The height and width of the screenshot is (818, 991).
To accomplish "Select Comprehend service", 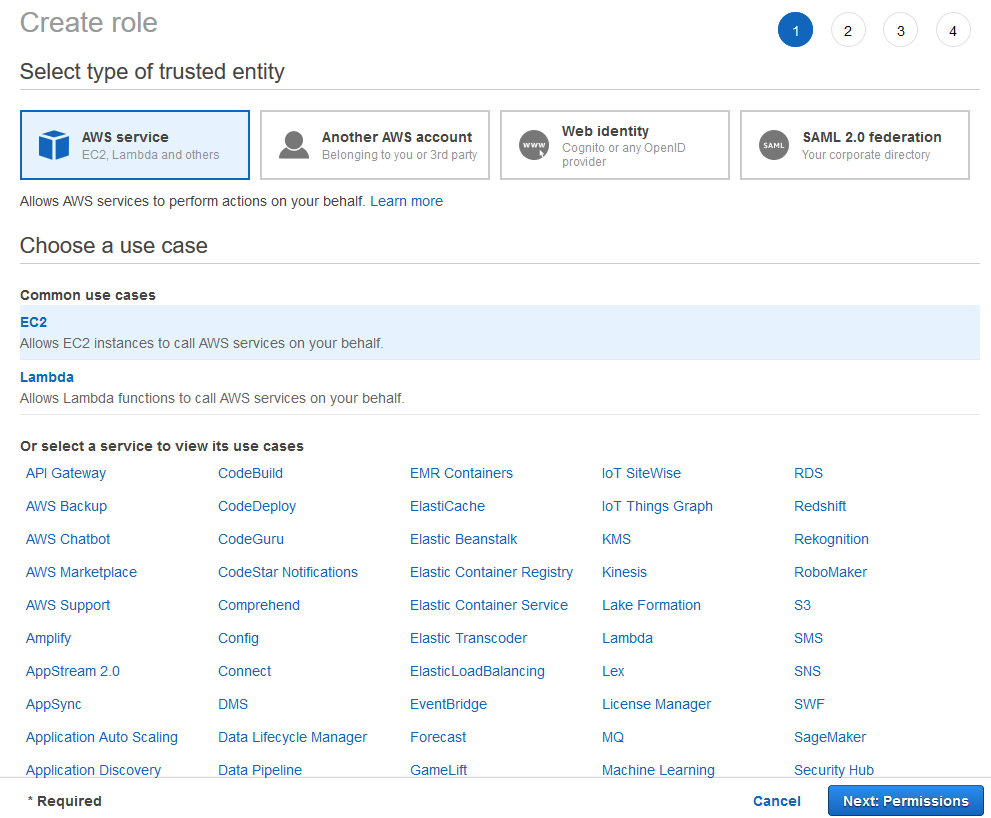I will click(x=258, y=605).
